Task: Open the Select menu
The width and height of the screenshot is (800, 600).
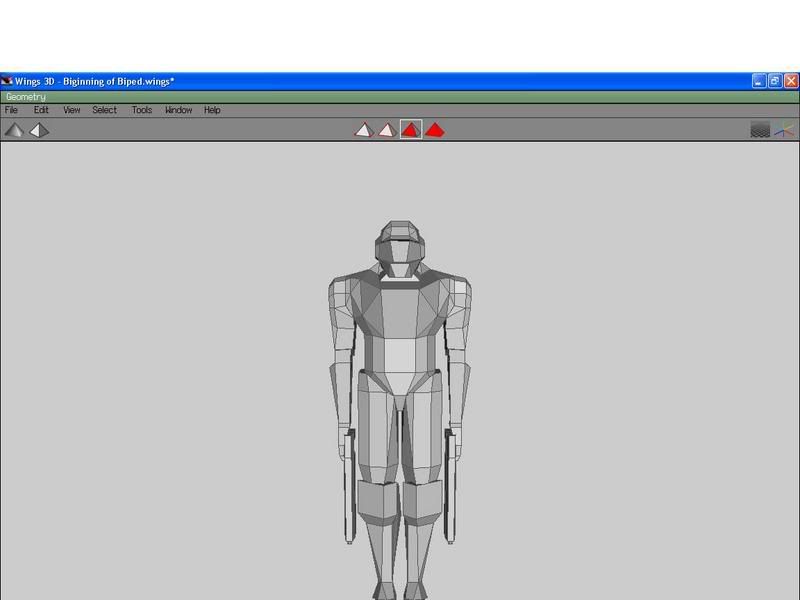Action: (x=105, y=110)
